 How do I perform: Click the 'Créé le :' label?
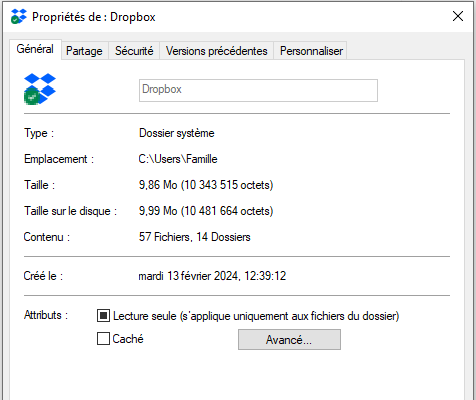43,276
